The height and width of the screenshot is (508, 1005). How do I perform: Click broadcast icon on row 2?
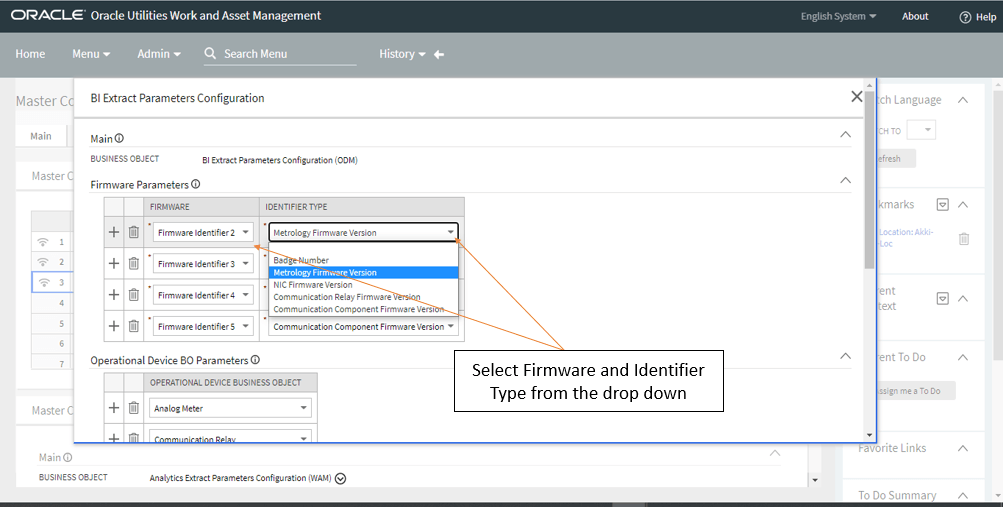[x=43, y=262]
